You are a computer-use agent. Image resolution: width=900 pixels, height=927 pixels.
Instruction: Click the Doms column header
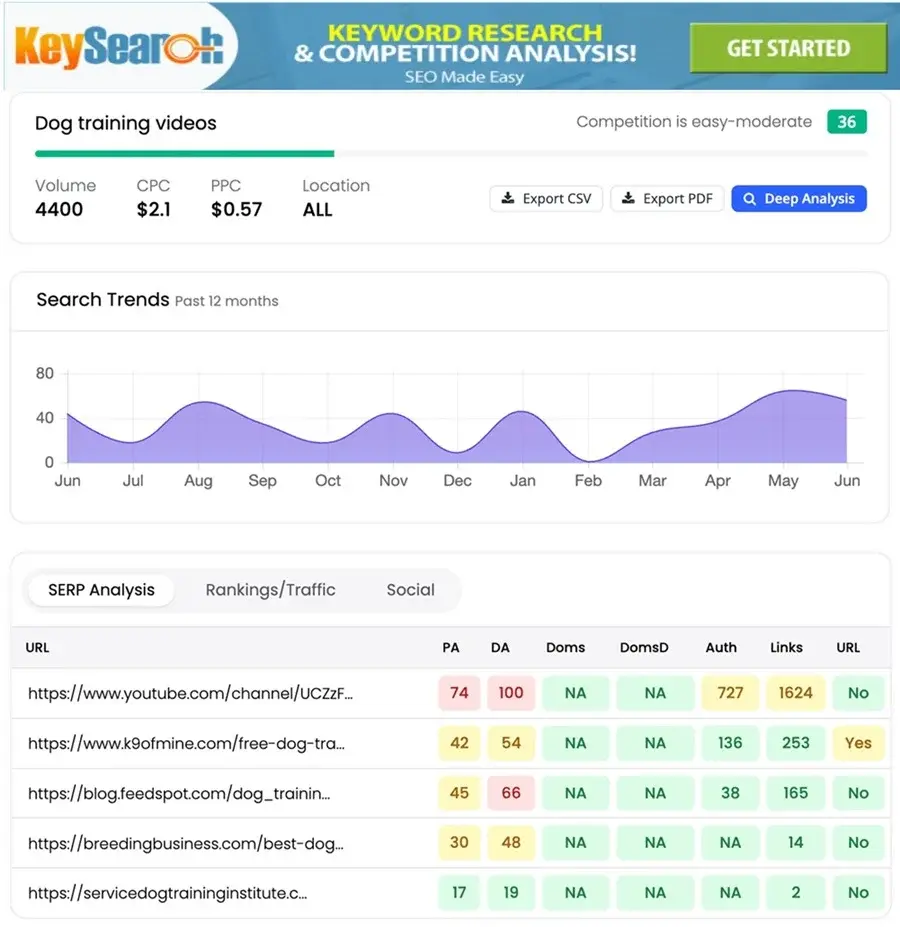click(x=565, y=647)
